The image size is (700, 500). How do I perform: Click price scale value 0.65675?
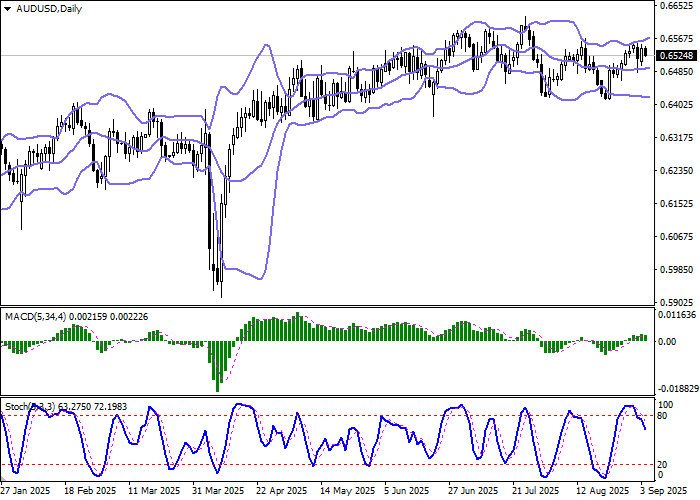point(677,39)
